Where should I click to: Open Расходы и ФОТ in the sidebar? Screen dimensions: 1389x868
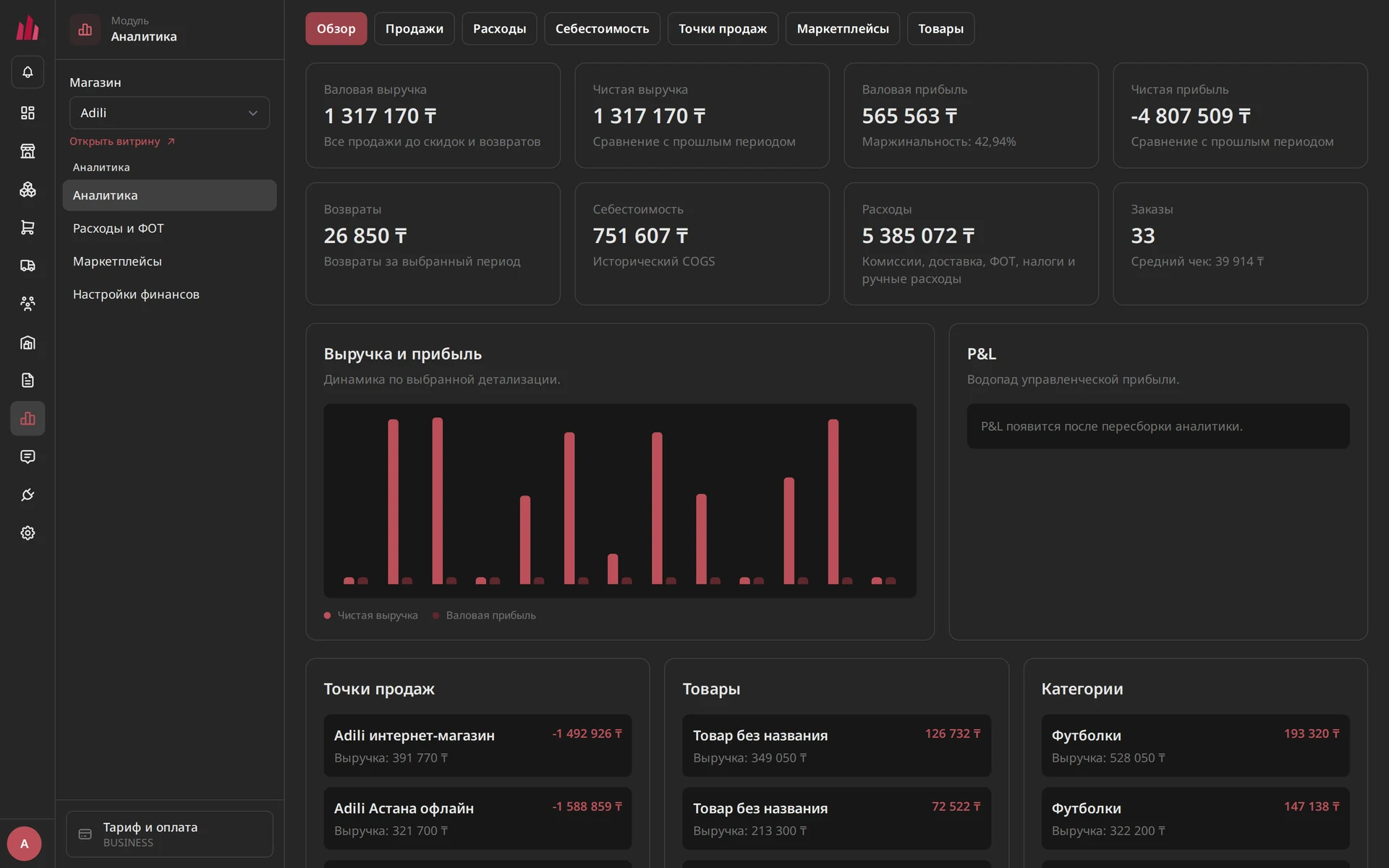coord(169,229)
